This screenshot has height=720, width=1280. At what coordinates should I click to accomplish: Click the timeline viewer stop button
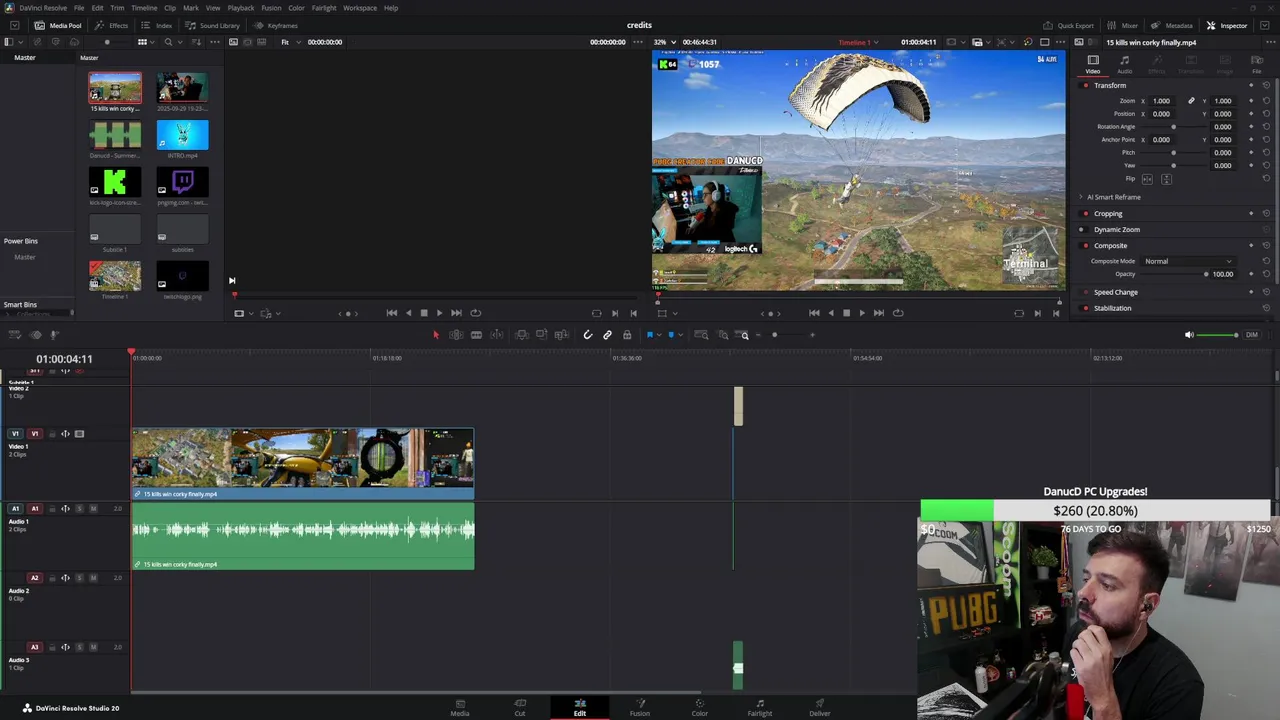click(846, 313)
